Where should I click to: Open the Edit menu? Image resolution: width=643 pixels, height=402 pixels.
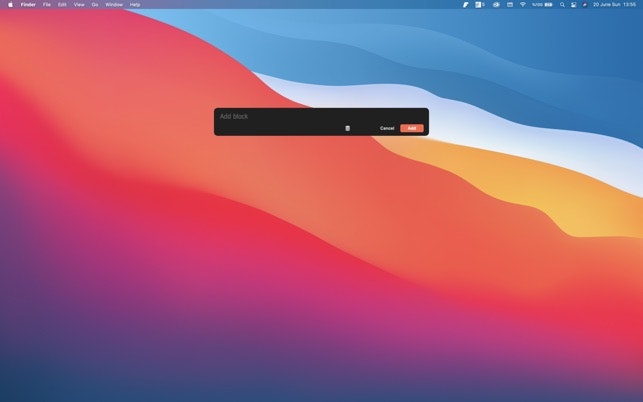click(62, 5)
